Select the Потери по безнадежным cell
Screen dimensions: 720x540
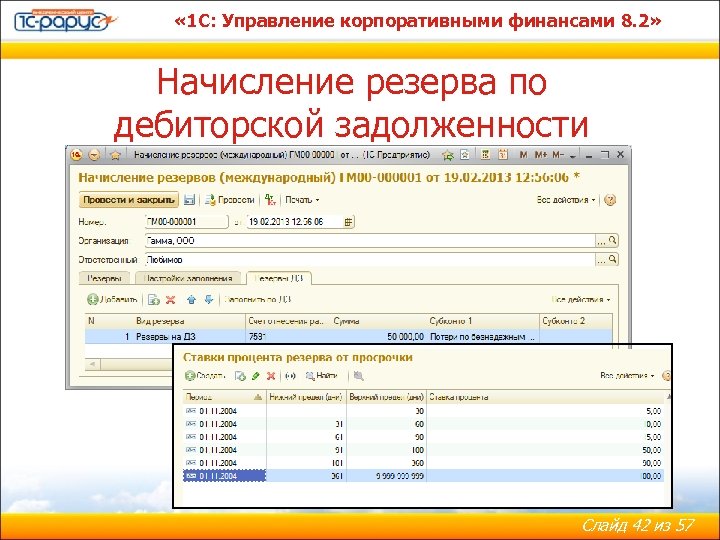[483, 337]
